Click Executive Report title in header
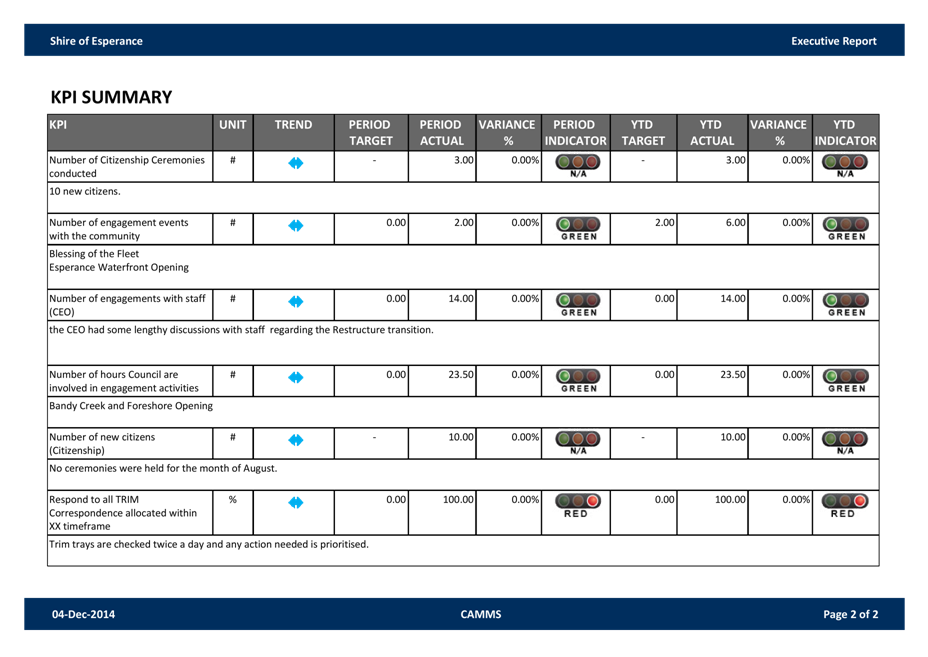 833,41
